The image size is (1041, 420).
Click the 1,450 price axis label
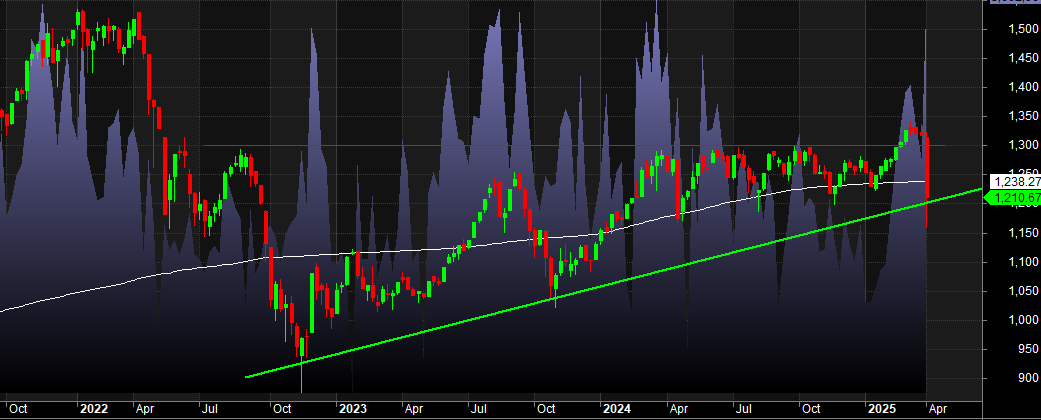(x=1013, y=59)
